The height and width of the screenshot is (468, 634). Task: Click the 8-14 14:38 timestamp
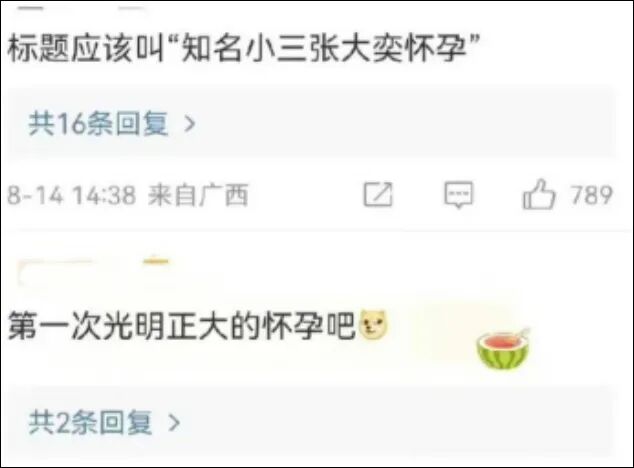point(72,195)
